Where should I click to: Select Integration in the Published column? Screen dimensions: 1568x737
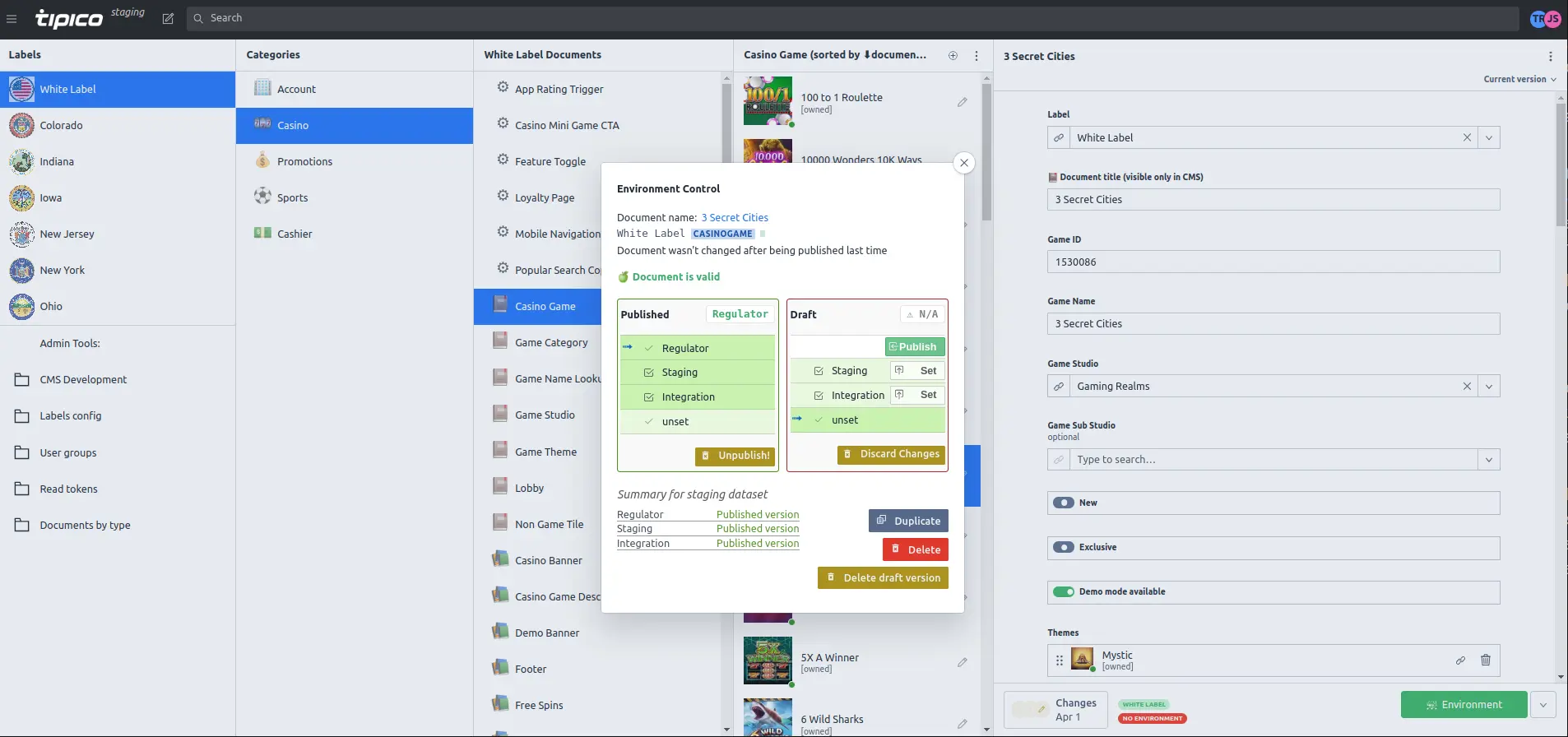[x=698, y=397]
